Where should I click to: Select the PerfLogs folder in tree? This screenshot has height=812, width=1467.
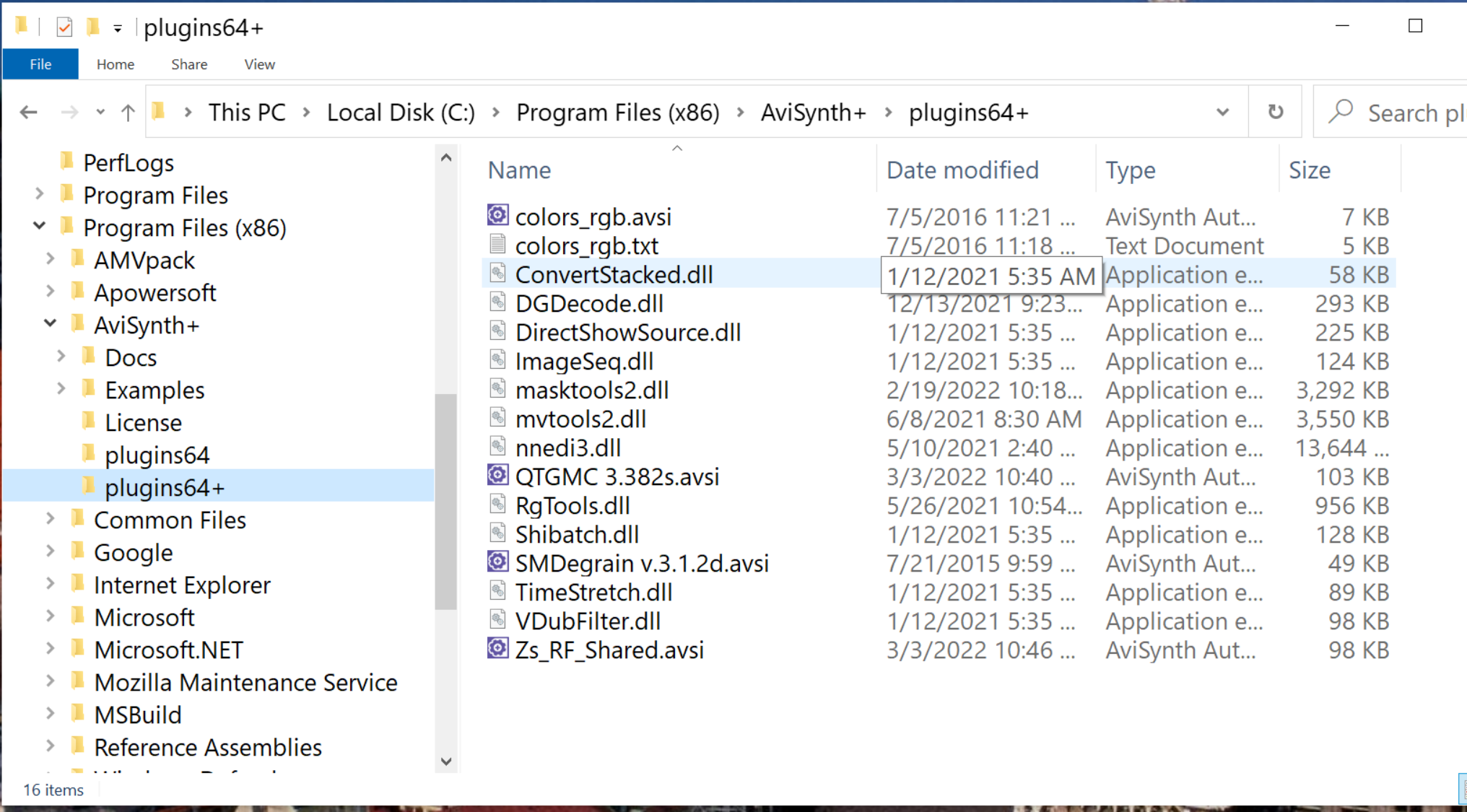pyautogui.click(x=129, y=162)
